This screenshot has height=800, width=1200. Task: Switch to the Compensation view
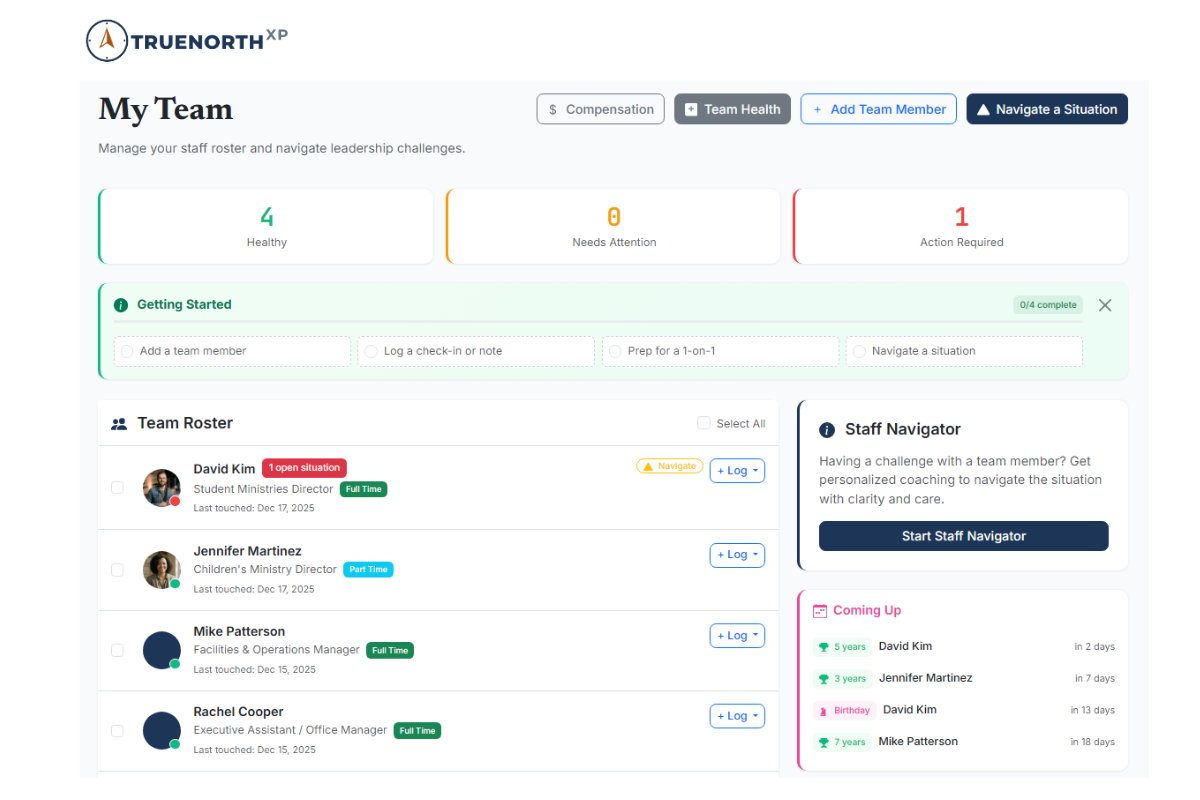point(600,109)
